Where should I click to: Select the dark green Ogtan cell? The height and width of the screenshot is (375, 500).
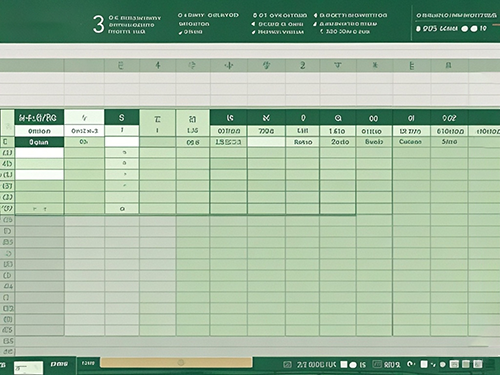click(39, 142)
